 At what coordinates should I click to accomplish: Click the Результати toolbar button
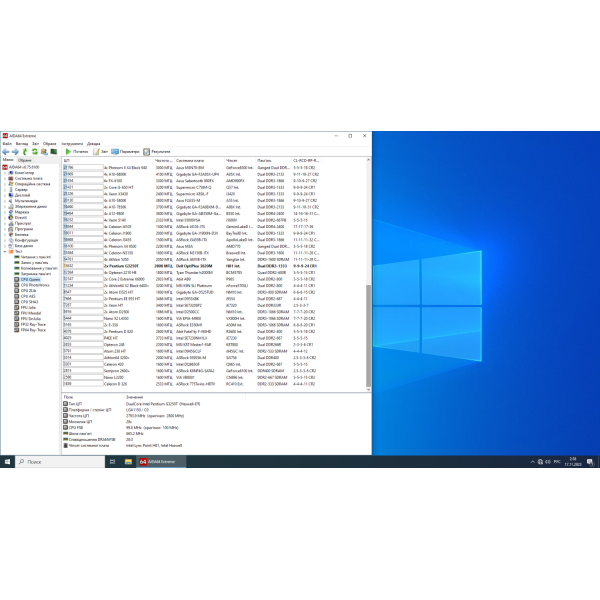coord(157,152)
